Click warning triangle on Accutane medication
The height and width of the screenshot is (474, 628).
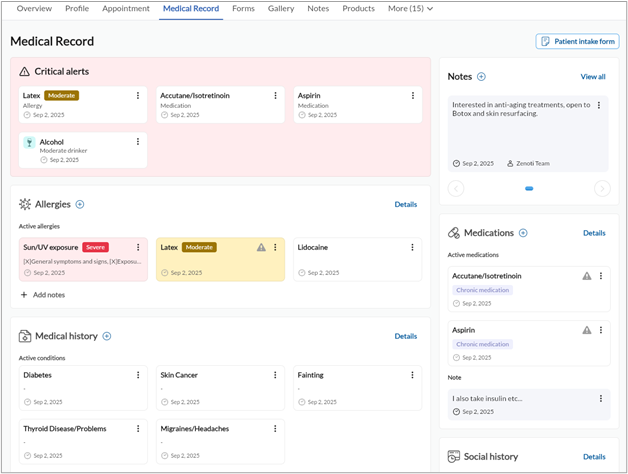point(587,276)
